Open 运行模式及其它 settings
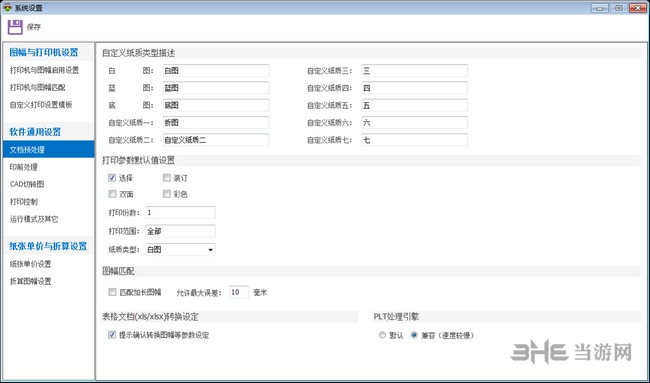Viewport: 650px width, 383px height. (34, 219)
